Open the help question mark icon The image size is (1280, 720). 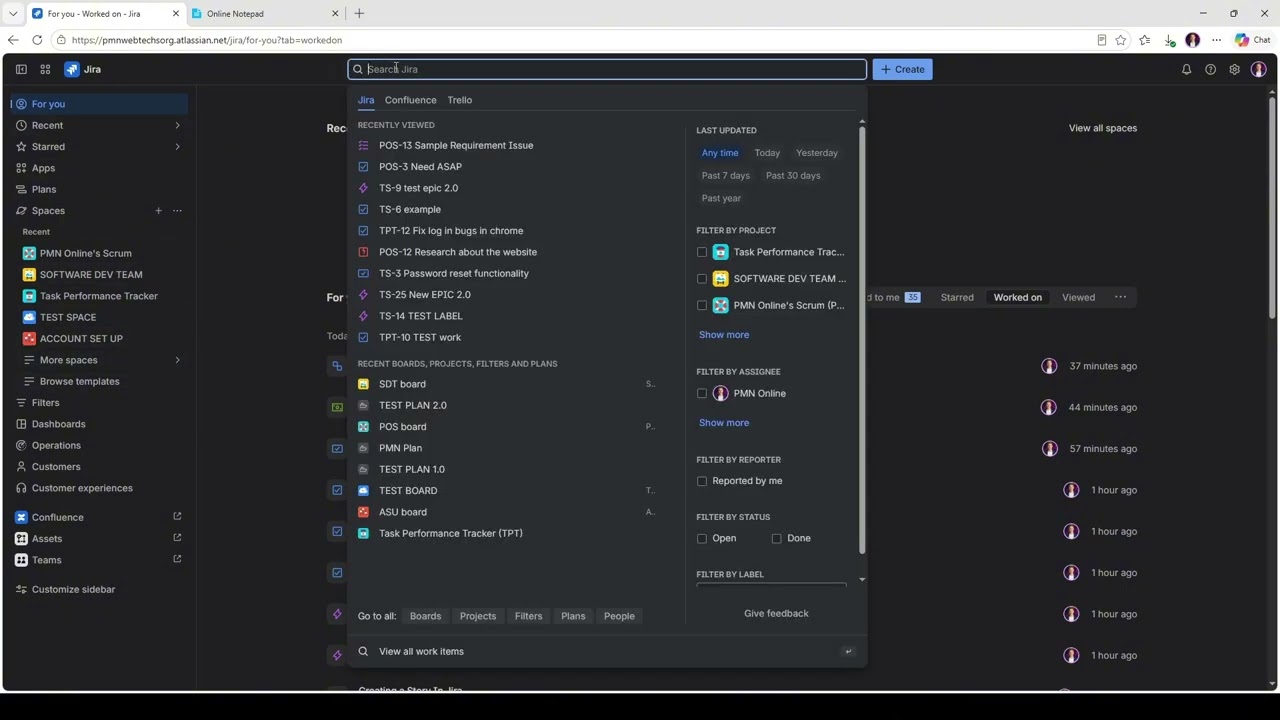point(1210,69)
